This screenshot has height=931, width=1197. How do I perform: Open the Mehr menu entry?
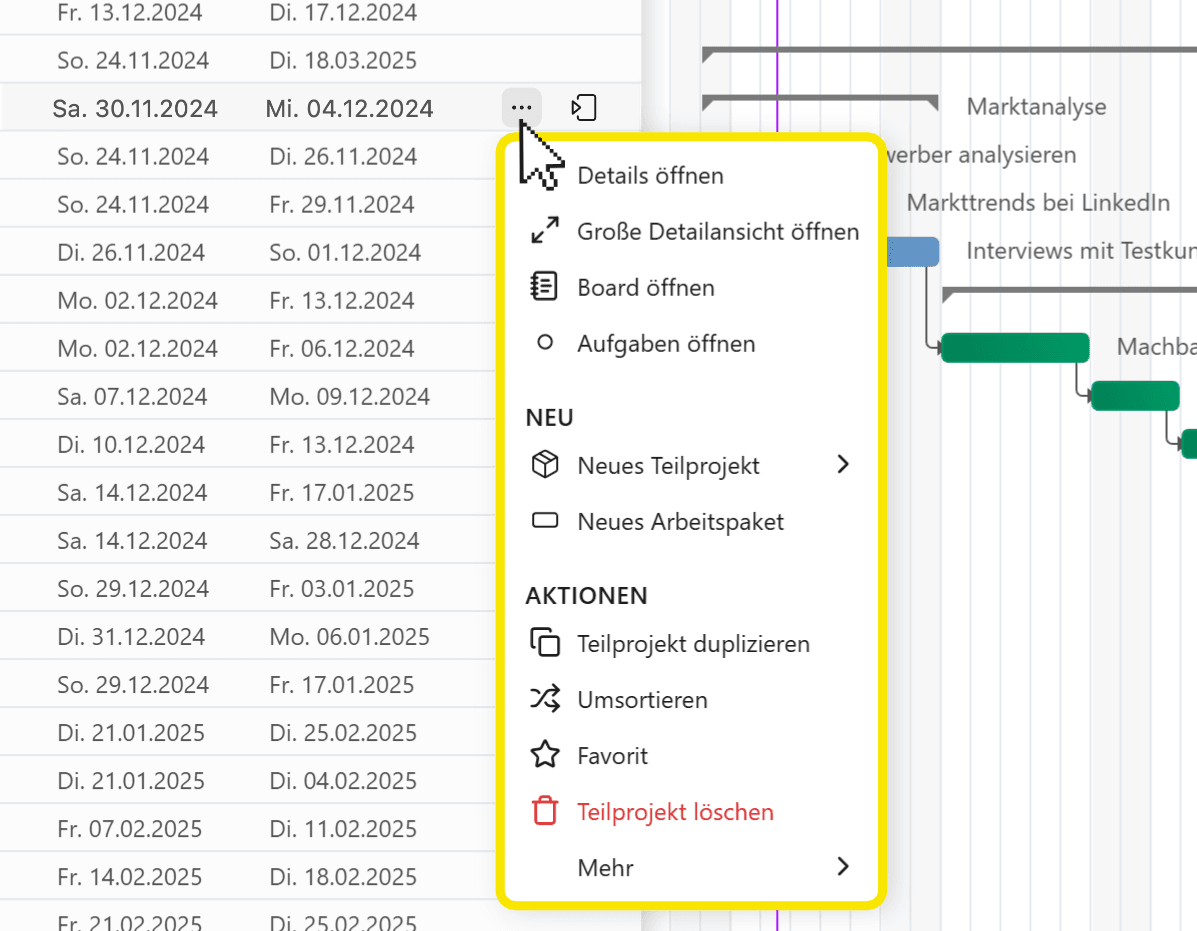606,868
